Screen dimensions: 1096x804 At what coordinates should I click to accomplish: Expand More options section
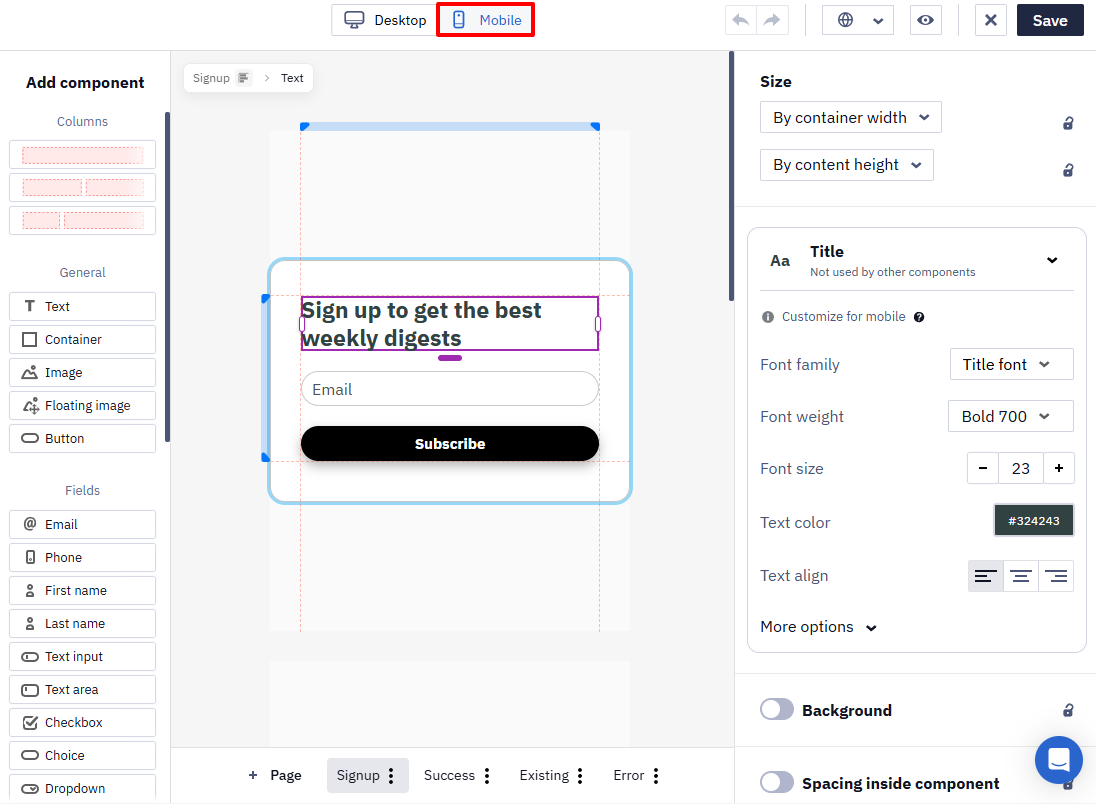(x=818, y=626)
